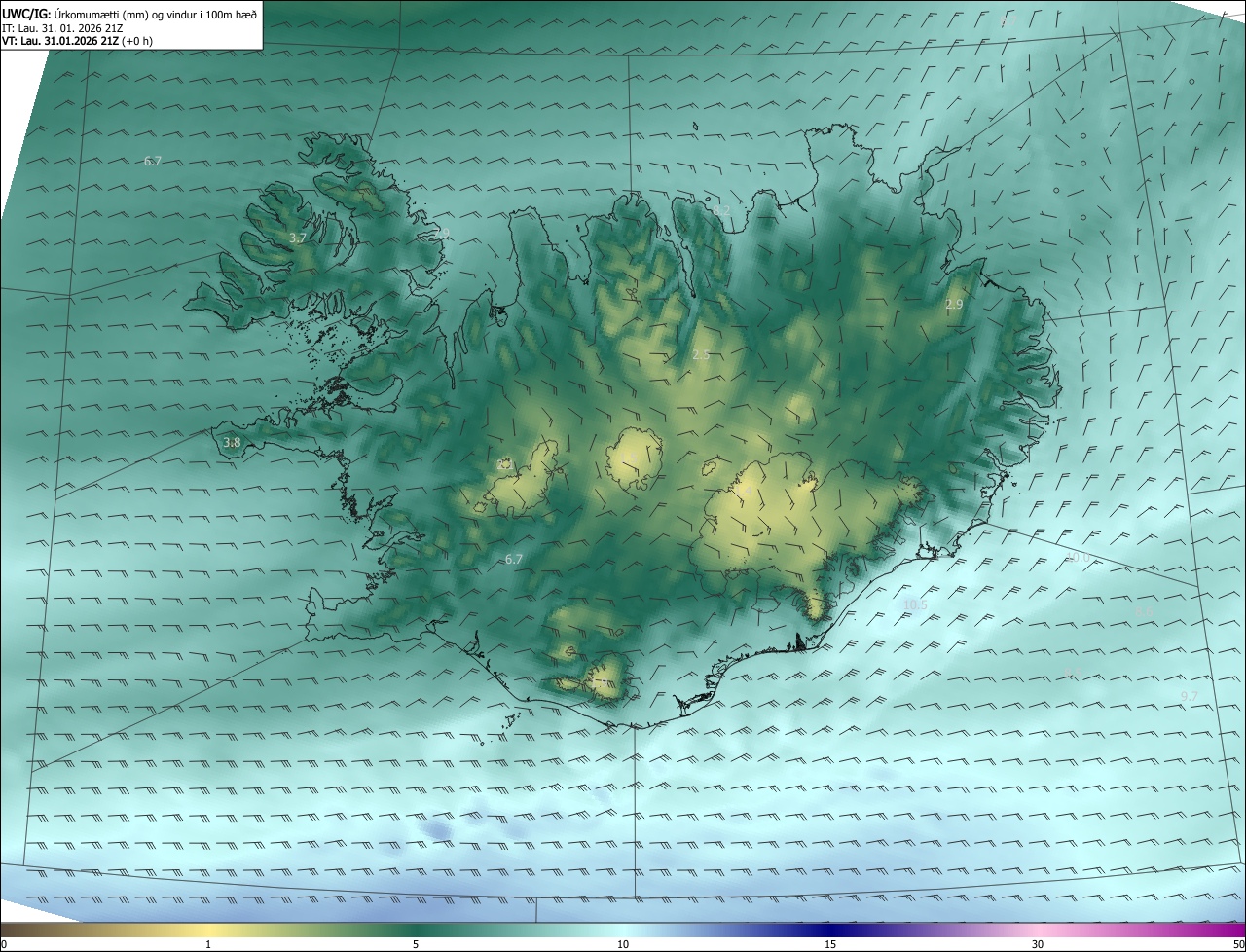The height and width of the screenshot is (952, 1246).
Task: Click the map title 'Úrkomumætti (mm) og vindur í 100m hæð'
Action: [154, 14]
